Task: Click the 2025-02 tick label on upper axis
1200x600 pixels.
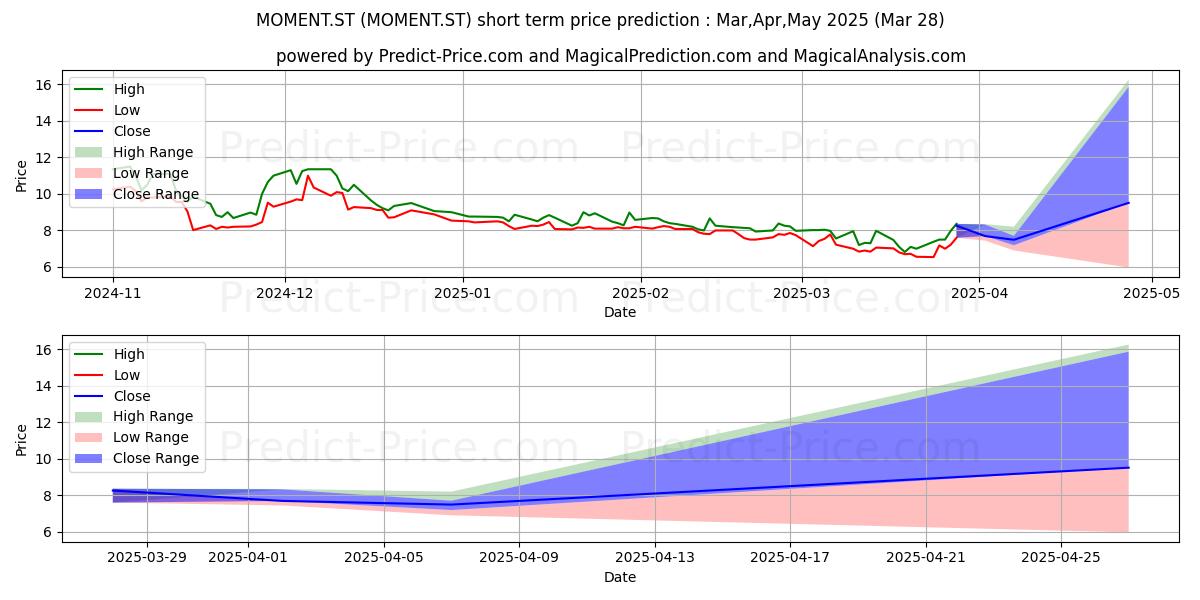Action: 640,294
